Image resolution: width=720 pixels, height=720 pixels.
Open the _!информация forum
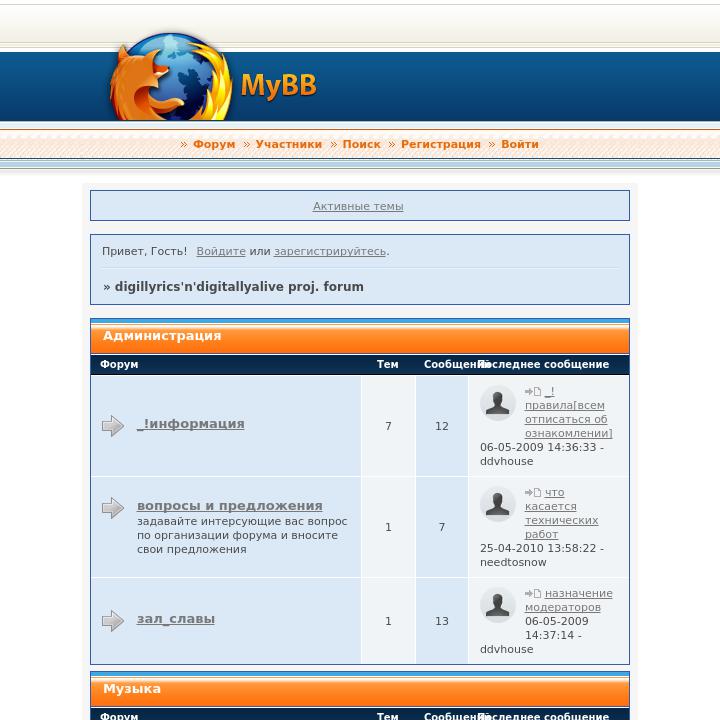tap(191, 423)
